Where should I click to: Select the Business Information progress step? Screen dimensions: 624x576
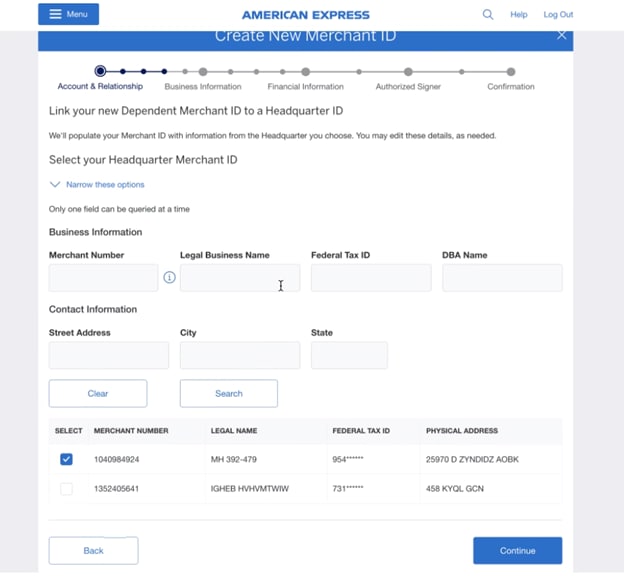point(203,72)
